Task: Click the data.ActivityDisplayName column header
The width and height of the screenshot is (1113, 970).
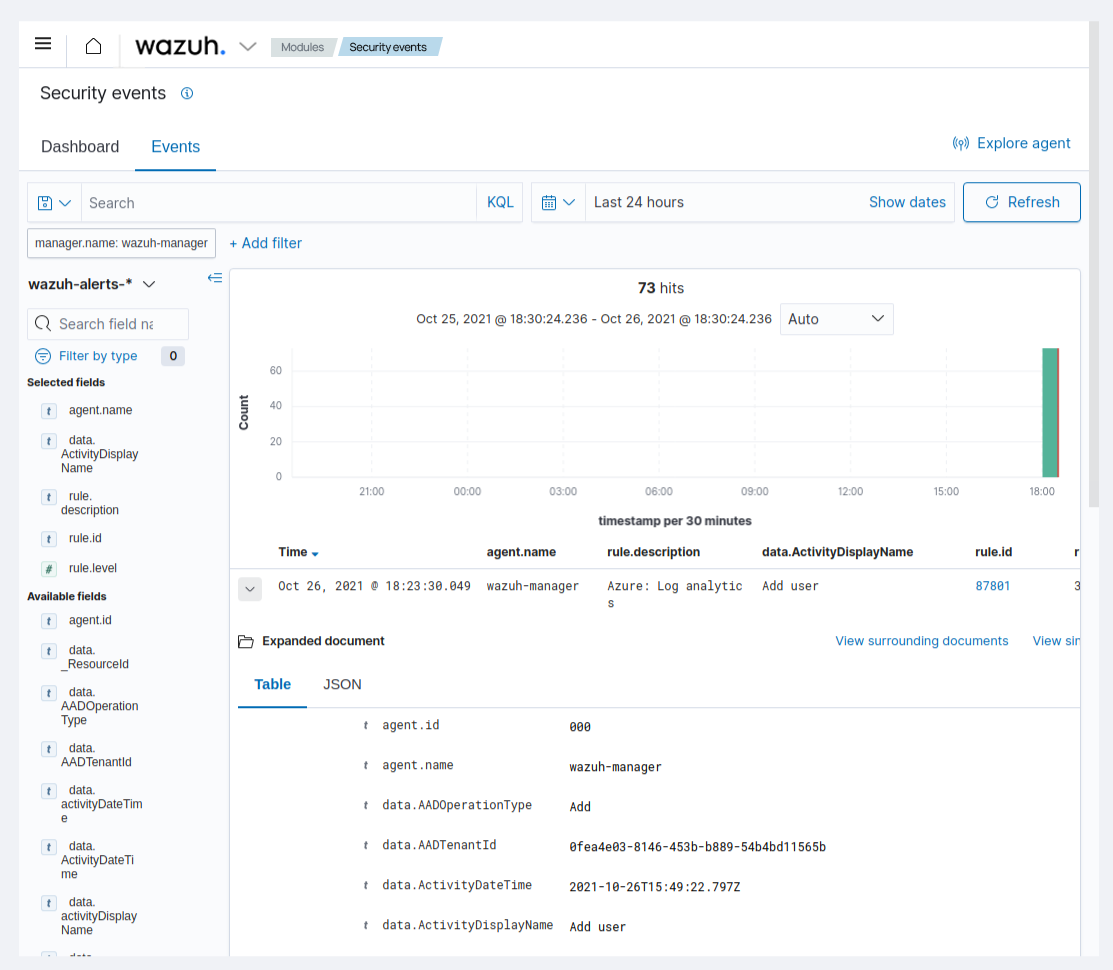Action: point(838,552)
